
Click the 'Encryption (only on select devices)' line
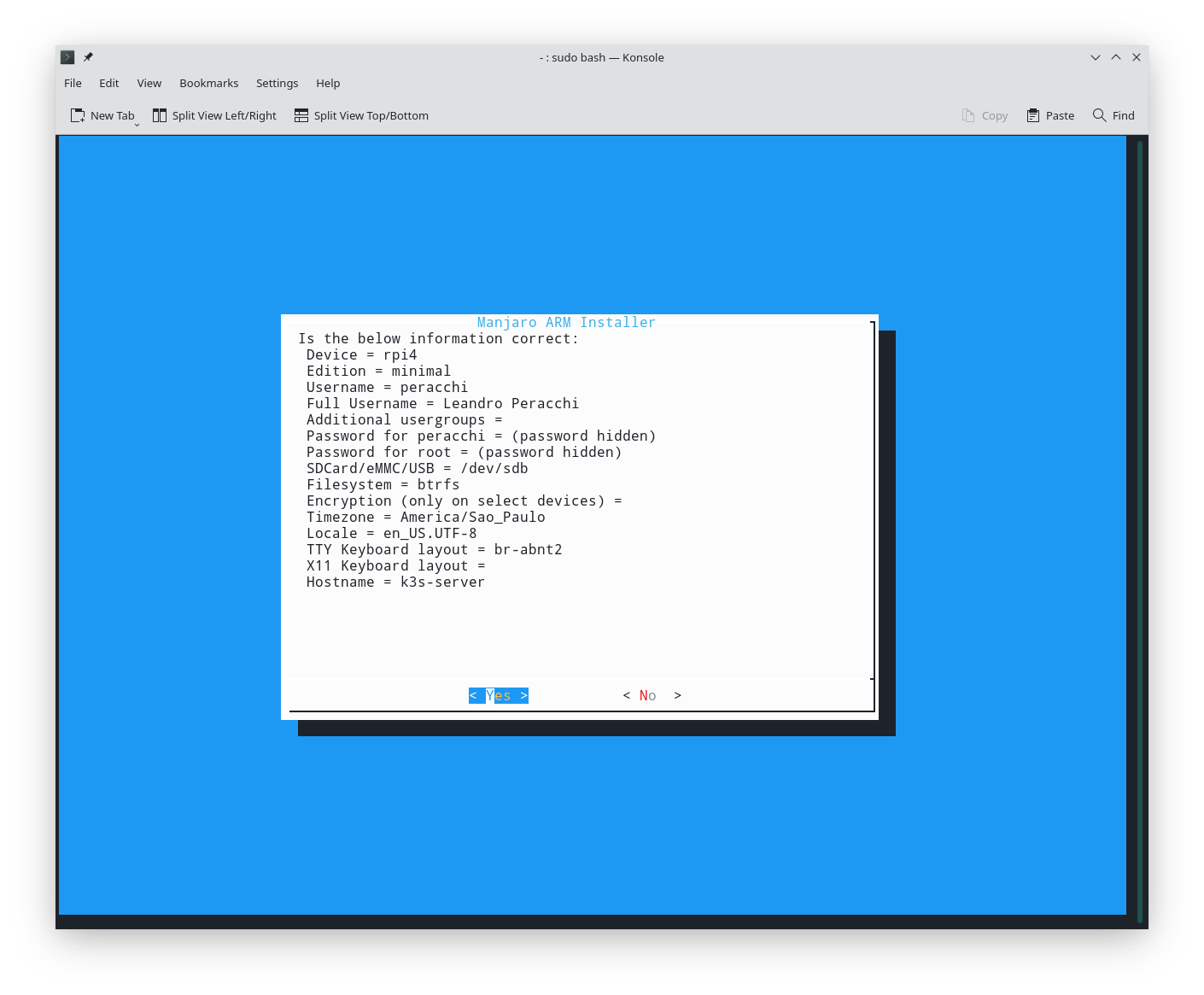point(465,500)
